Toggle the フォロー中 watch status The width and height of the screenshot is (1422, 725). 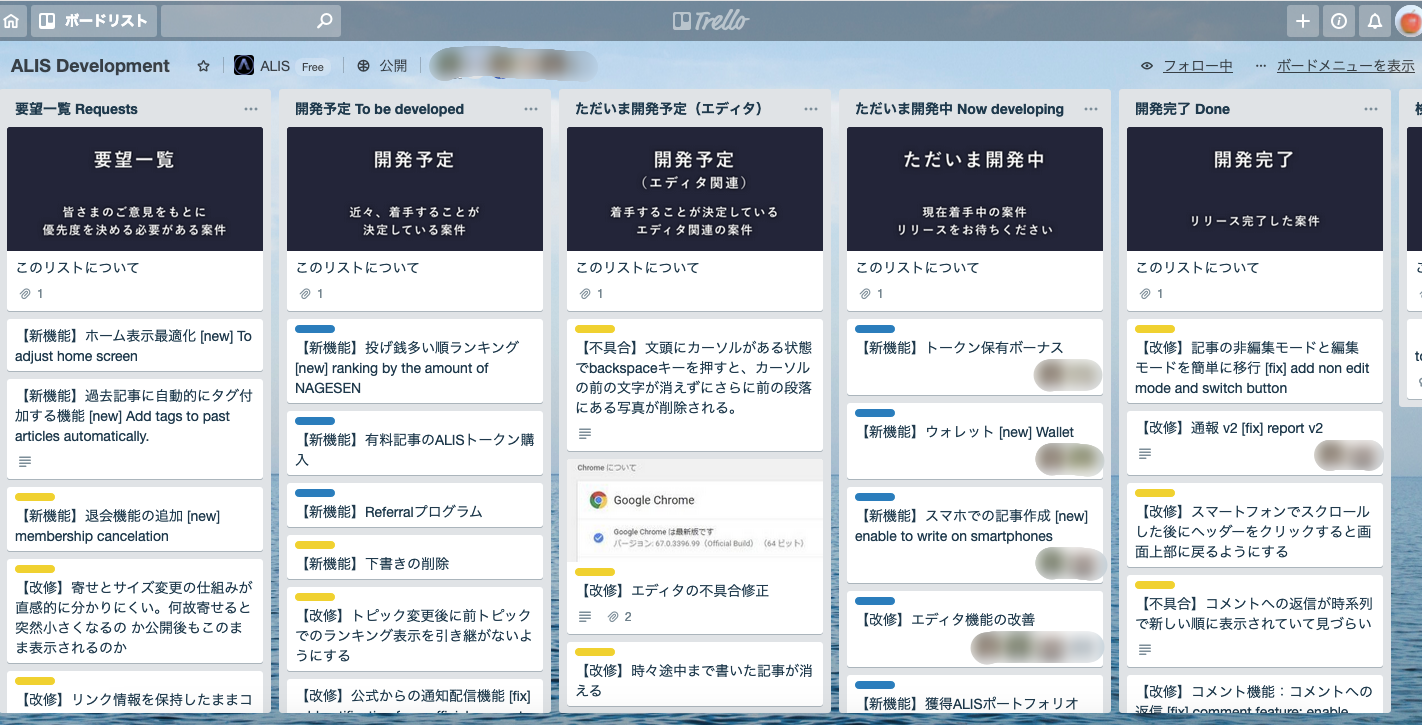(x=1187, y=66)
